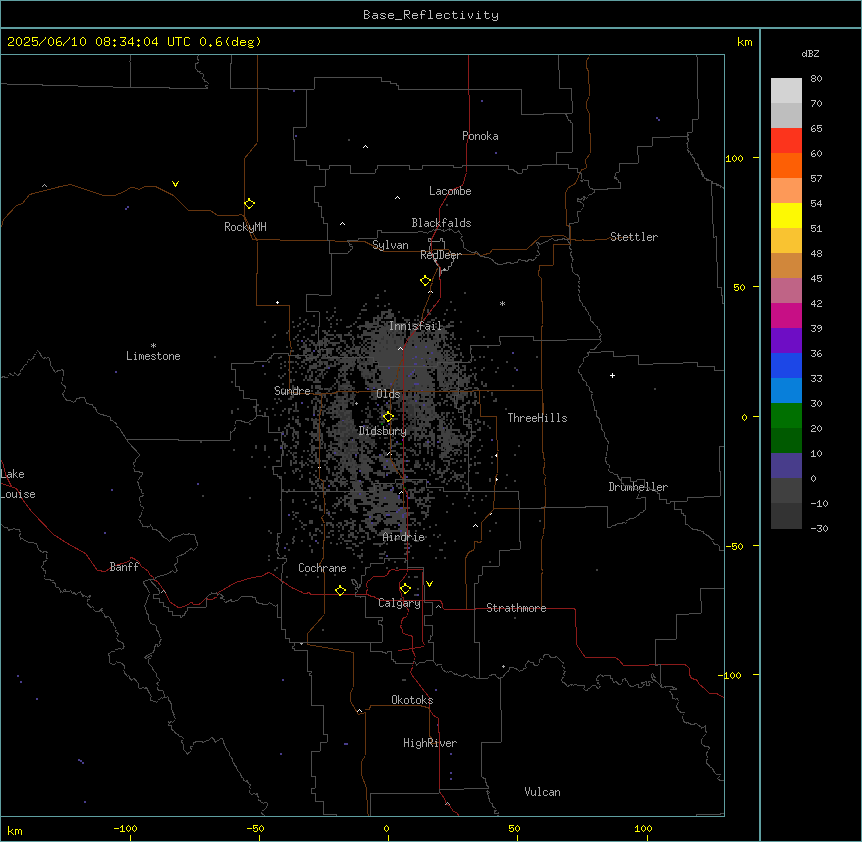
Task: Click the red 60-65 dBZ legend swatch
Action: (x=786, y=141)
